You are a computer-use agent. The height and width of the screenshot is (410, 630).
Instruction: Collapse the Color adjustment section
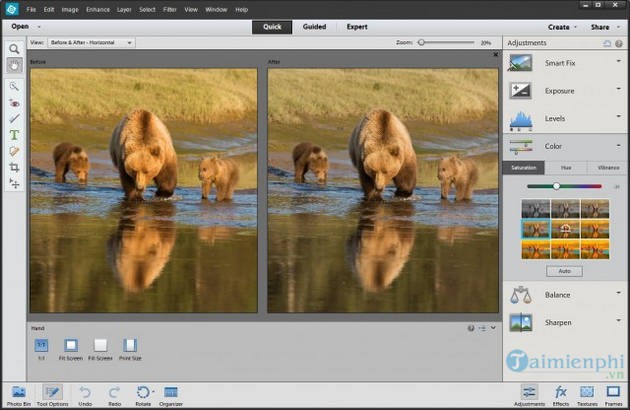(619, 145)
